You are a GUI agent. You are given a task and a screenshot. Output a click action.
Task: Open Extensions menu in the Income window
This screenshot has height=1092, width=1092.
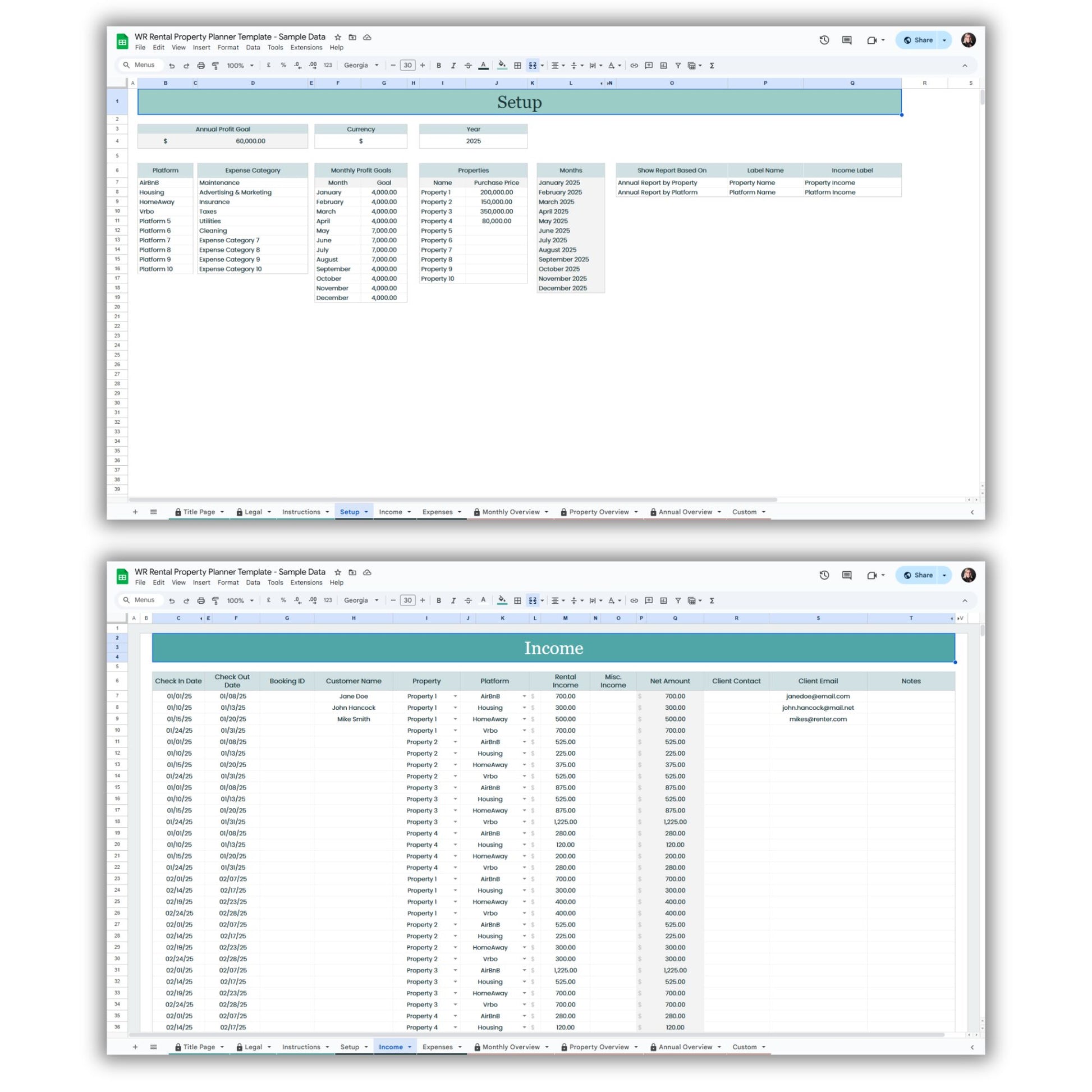tap(306, 582)
